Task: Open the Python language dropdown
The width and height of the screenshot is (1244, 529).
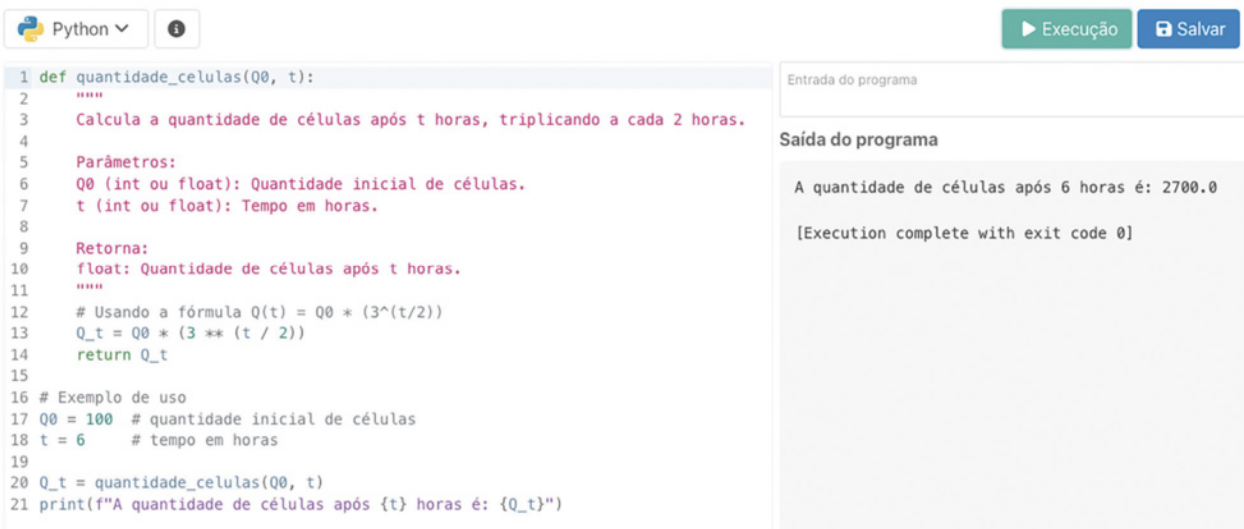Action: [76, 29]
